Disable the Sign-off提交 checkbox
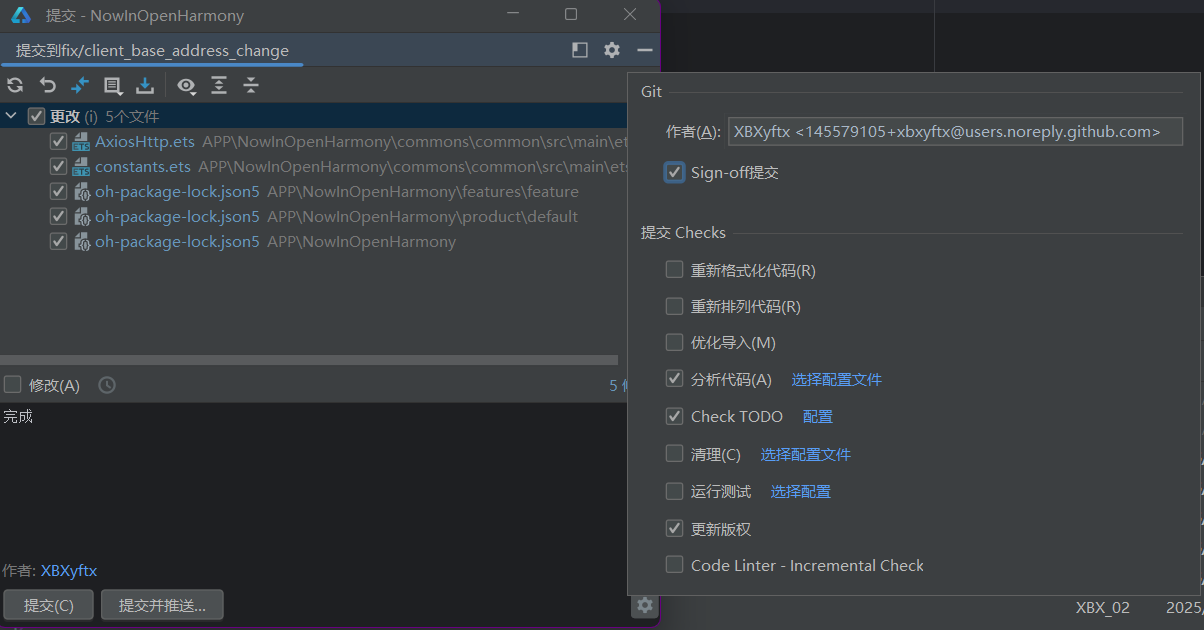The width and height of the screenshot is (1204, 630). point(675,173)
